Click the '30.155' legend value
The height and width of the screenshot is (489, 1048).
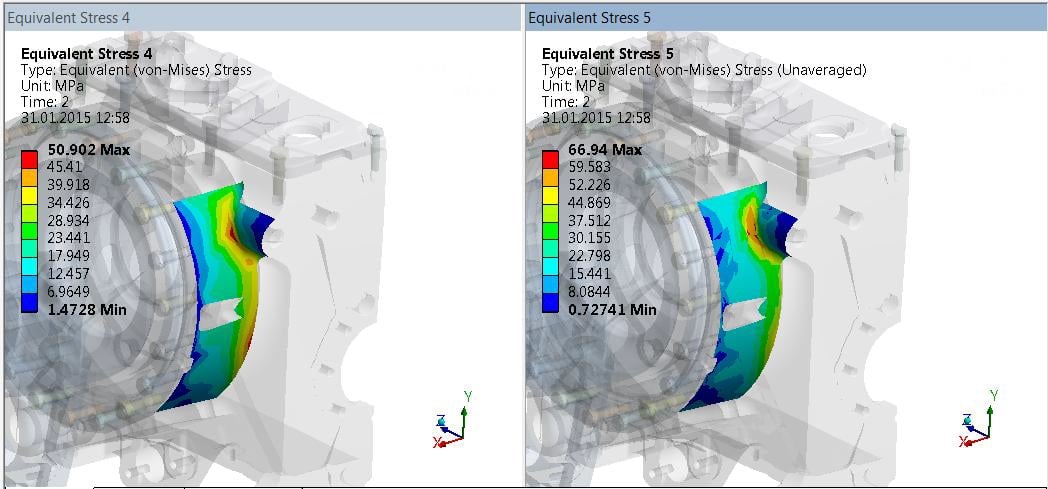click(590, 238)
